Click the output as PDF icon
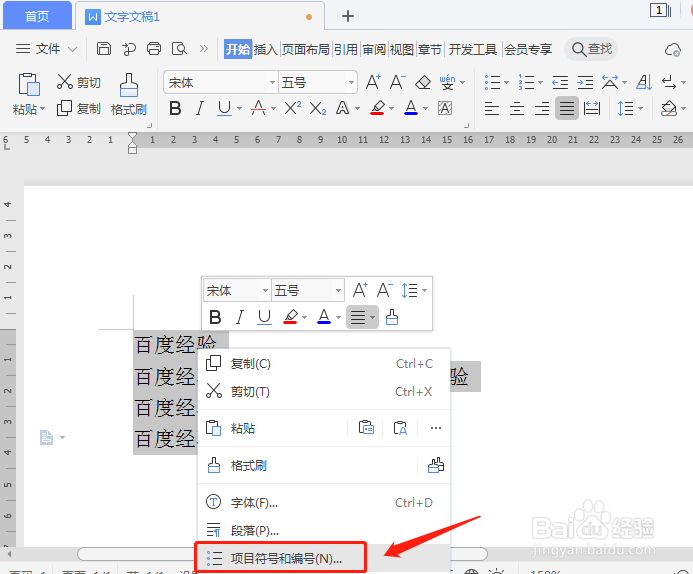This screenshot has height=574, width=693. [x=129, y=49]
